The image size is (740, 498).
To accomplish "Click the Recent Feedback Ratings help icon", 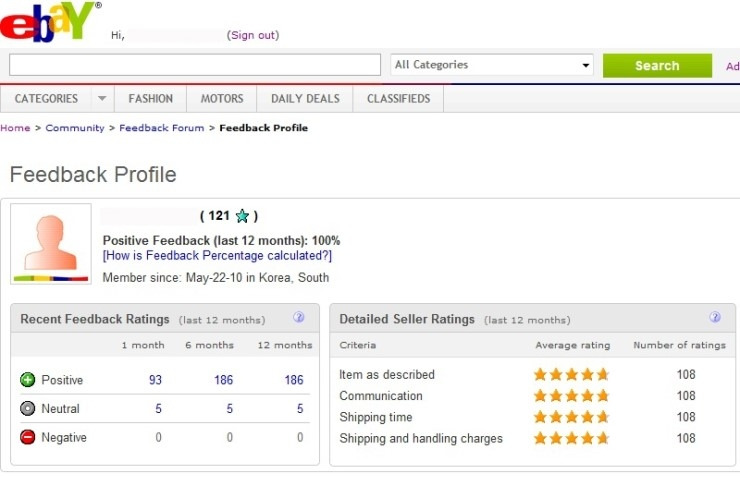I will [299, 317].
